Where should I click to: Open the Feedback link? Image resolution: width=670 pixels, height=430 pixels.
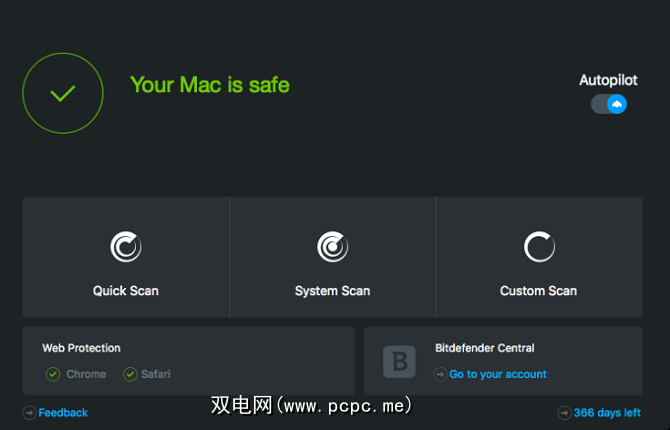(x=63, y=412)
